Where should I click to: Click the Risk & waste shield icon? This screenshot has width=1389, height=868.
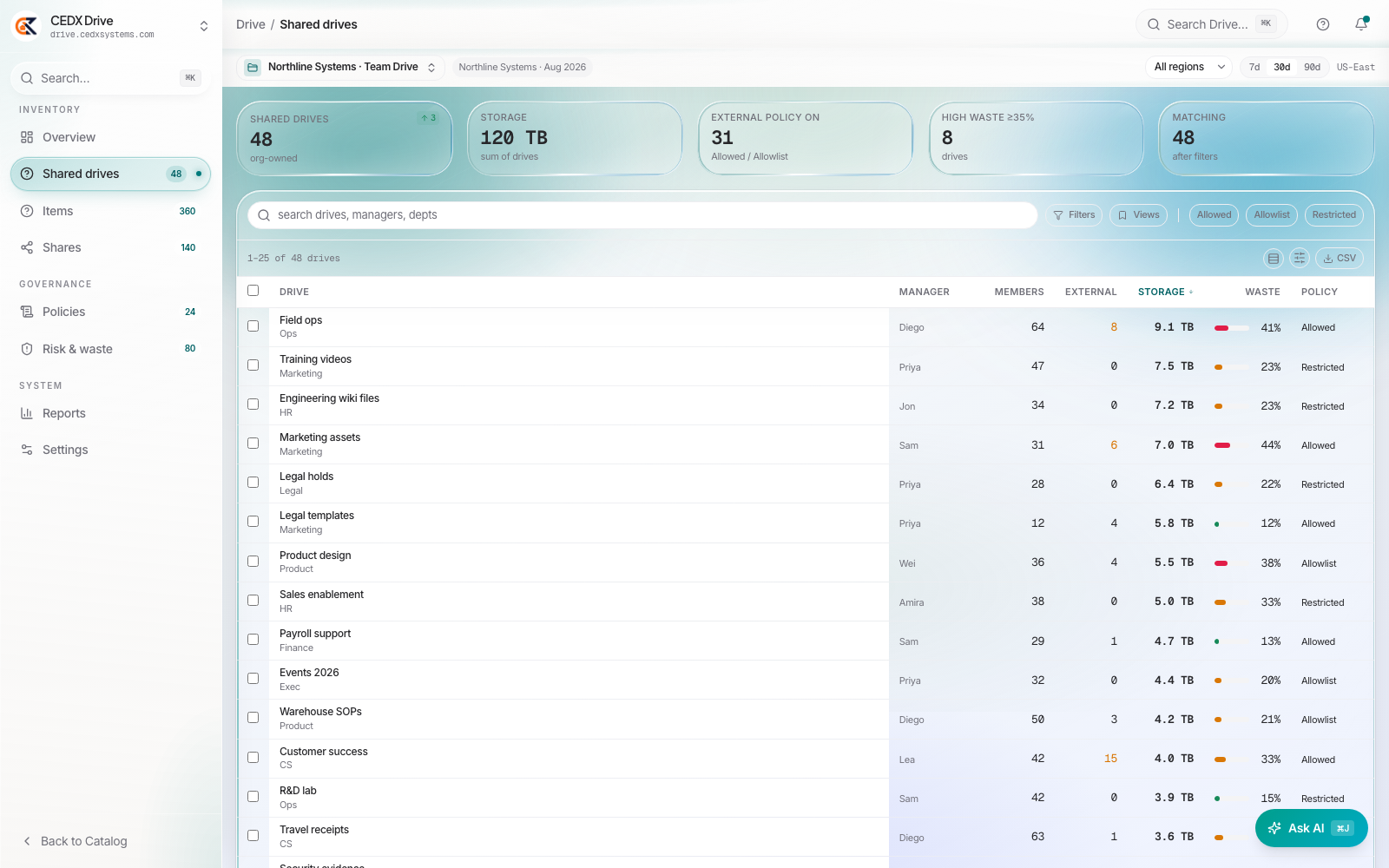27,349
